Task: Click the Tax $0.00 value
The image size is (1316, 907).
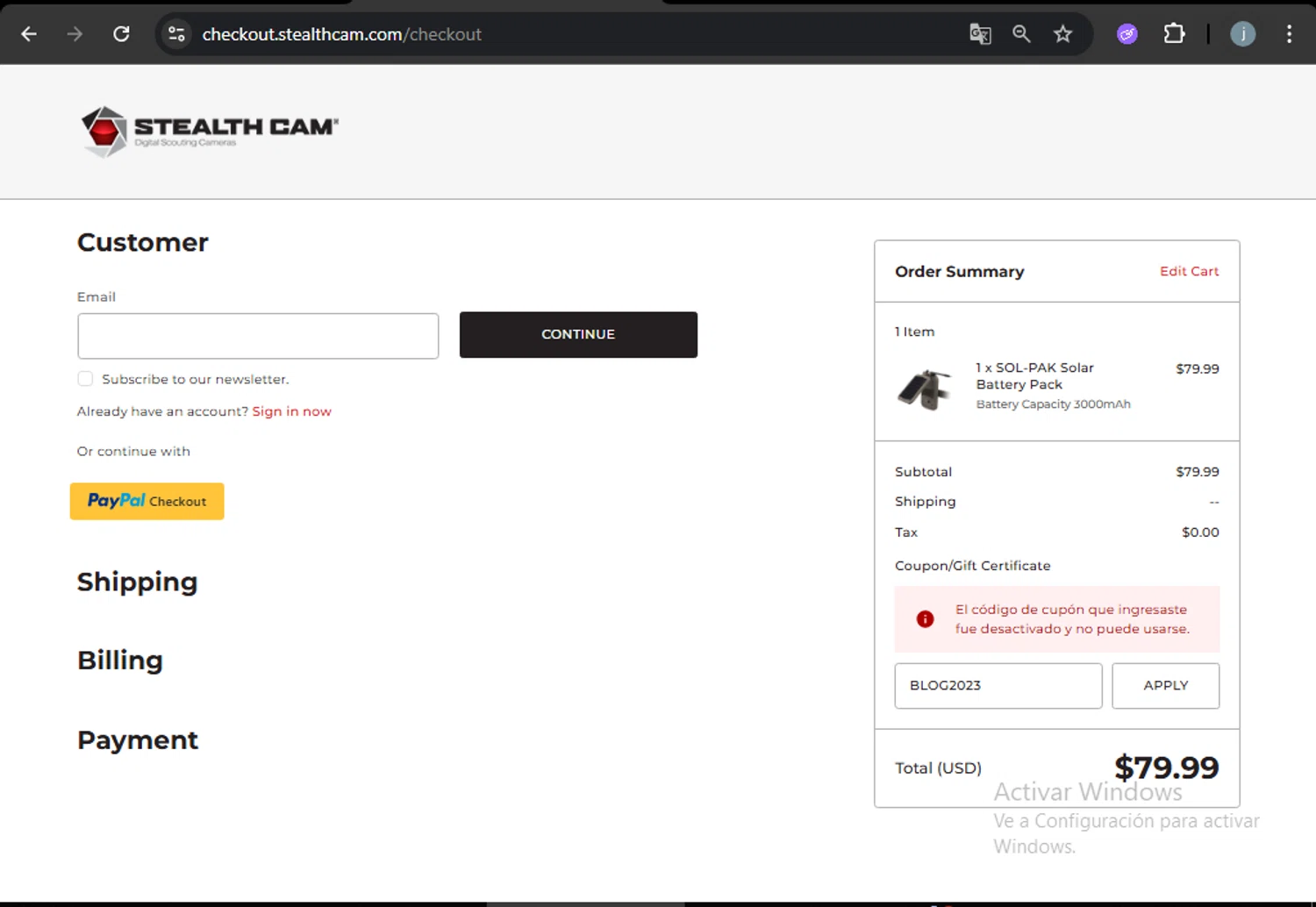Action: [1200, 532]
